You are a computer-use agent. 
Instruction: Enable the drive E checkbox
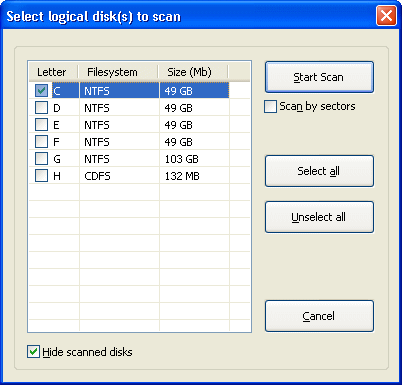(41, 124)
